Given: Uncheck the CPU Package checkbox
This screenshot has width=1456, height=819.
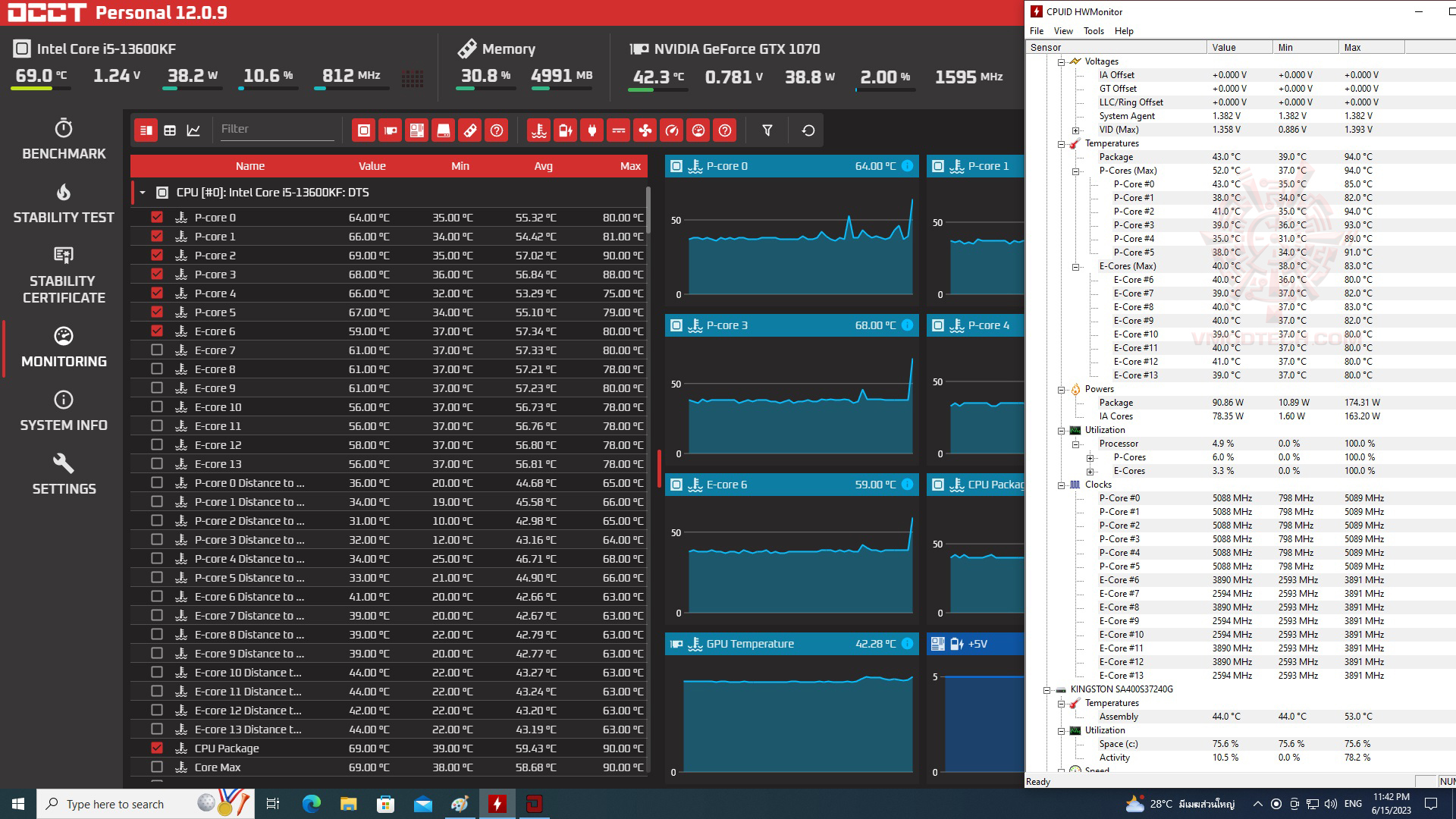Looking at the screenshot, I should pyautogui.click(x=157, y=748).
